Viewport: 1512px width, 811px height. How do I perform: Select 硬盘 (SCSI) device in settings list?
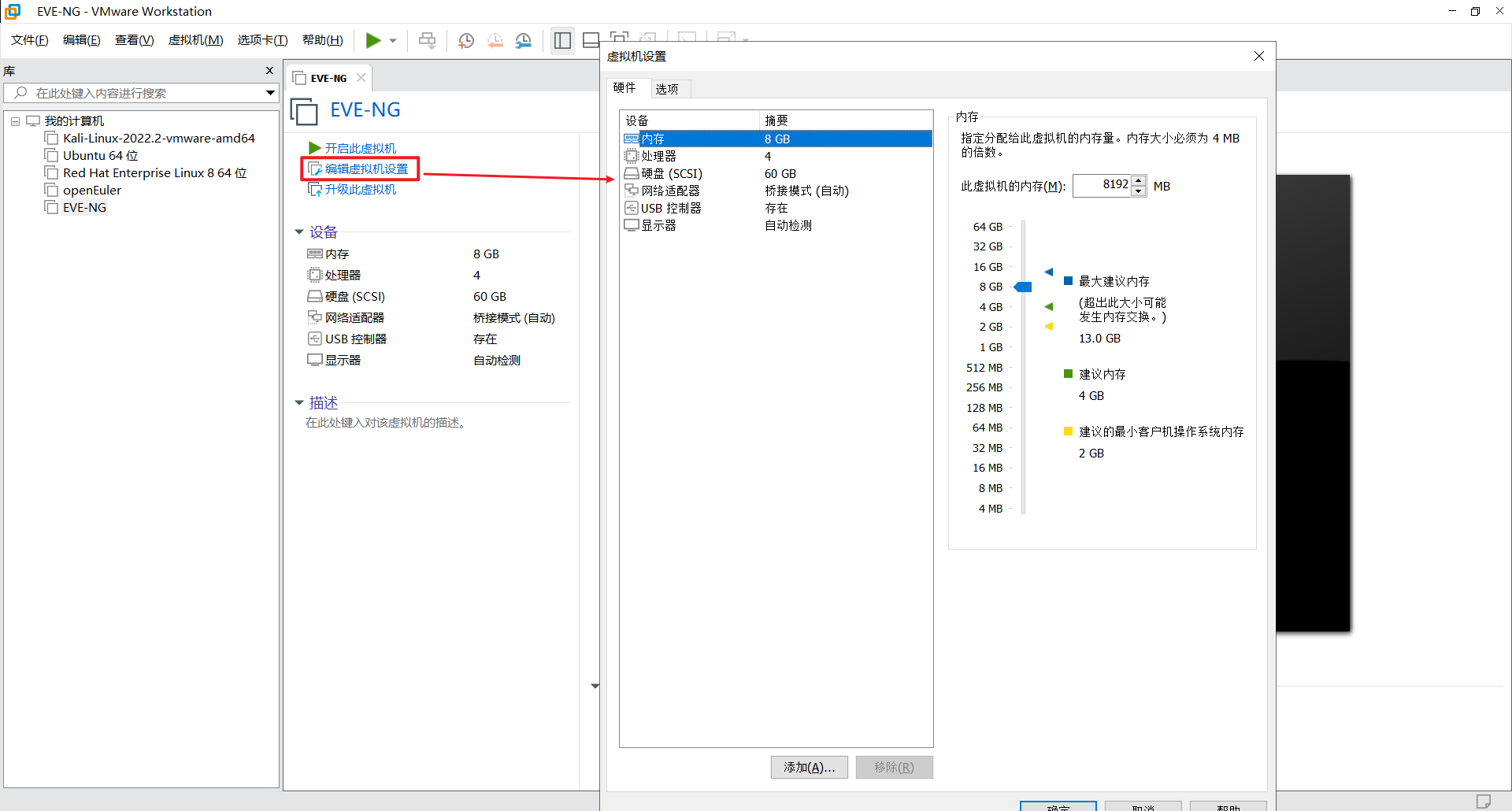tap(776, 173)
